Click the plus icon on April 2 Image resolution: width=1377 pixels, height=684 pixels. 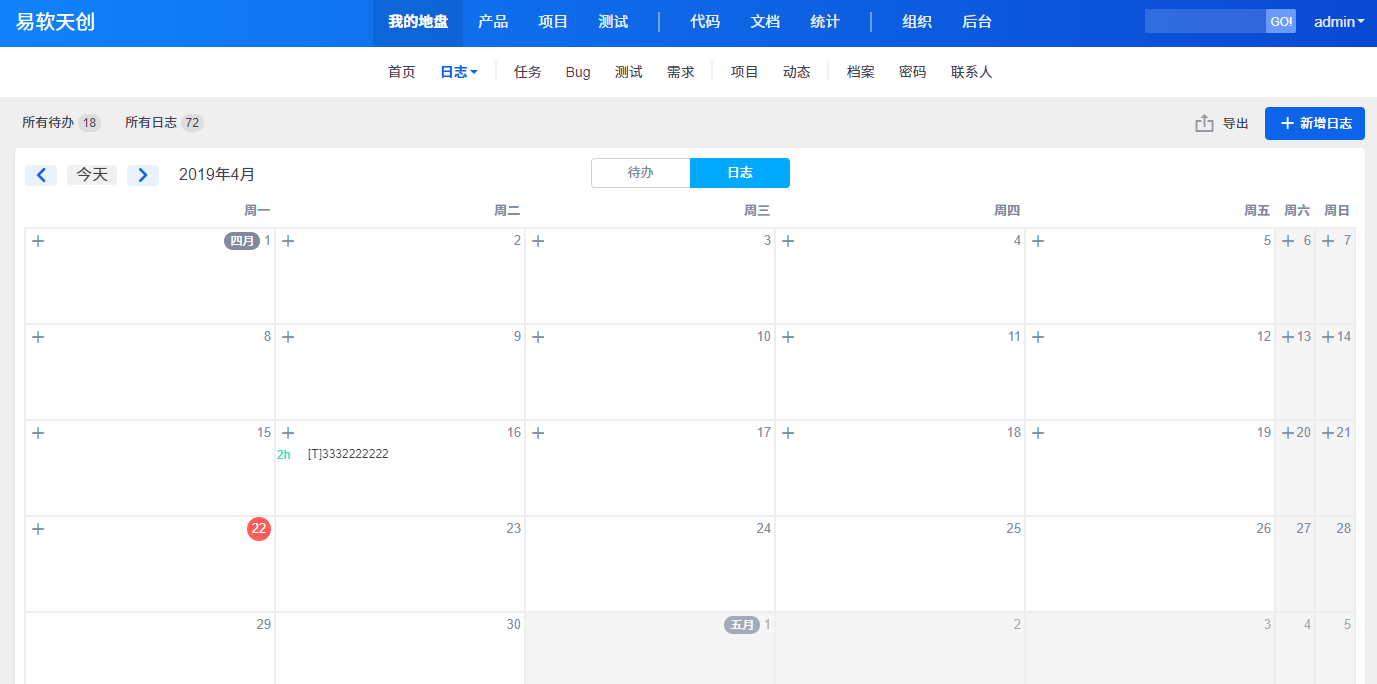click(288, 241)
